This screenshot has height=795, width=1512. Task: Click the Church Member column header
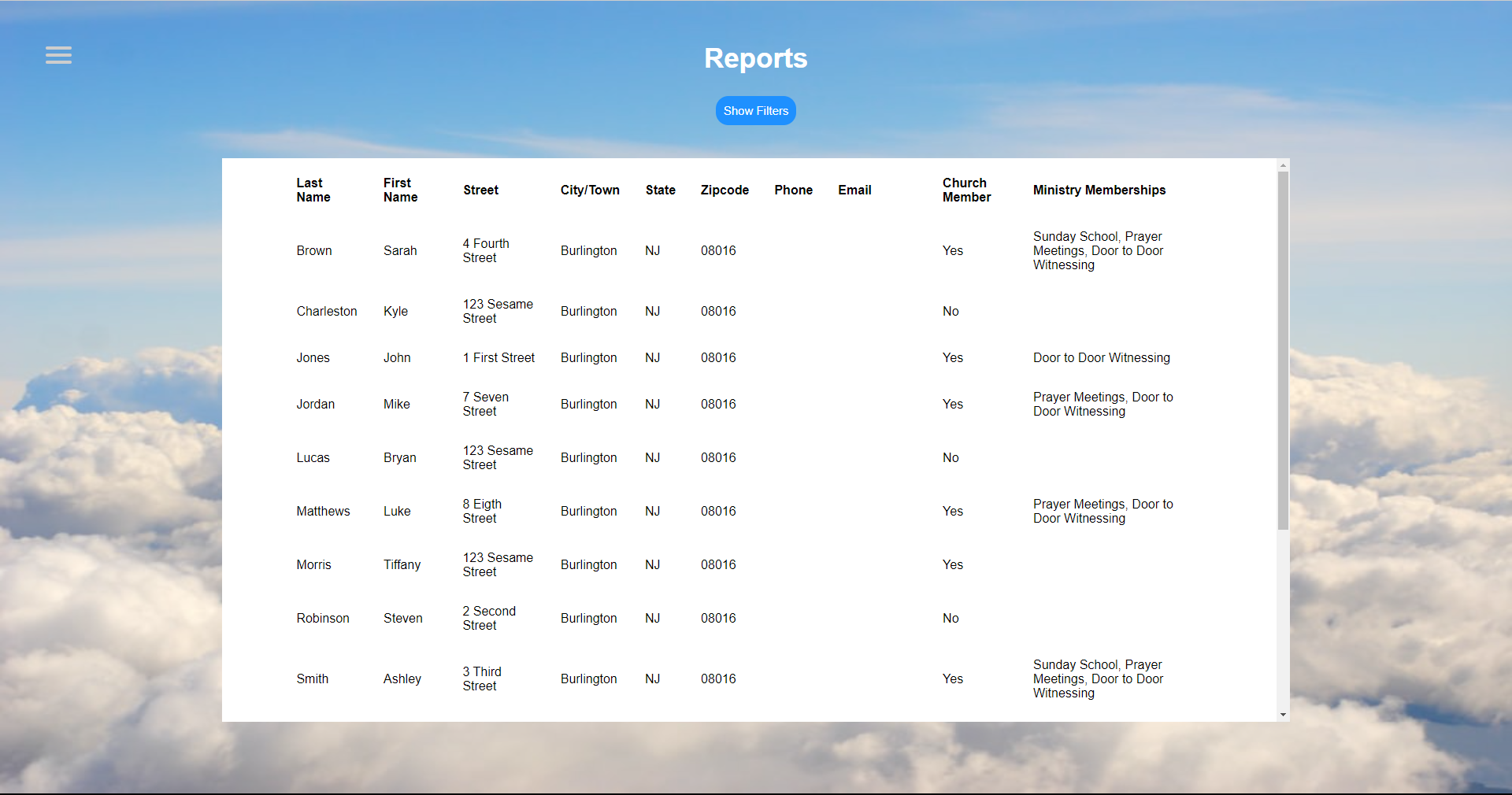(x=966, y=190)
